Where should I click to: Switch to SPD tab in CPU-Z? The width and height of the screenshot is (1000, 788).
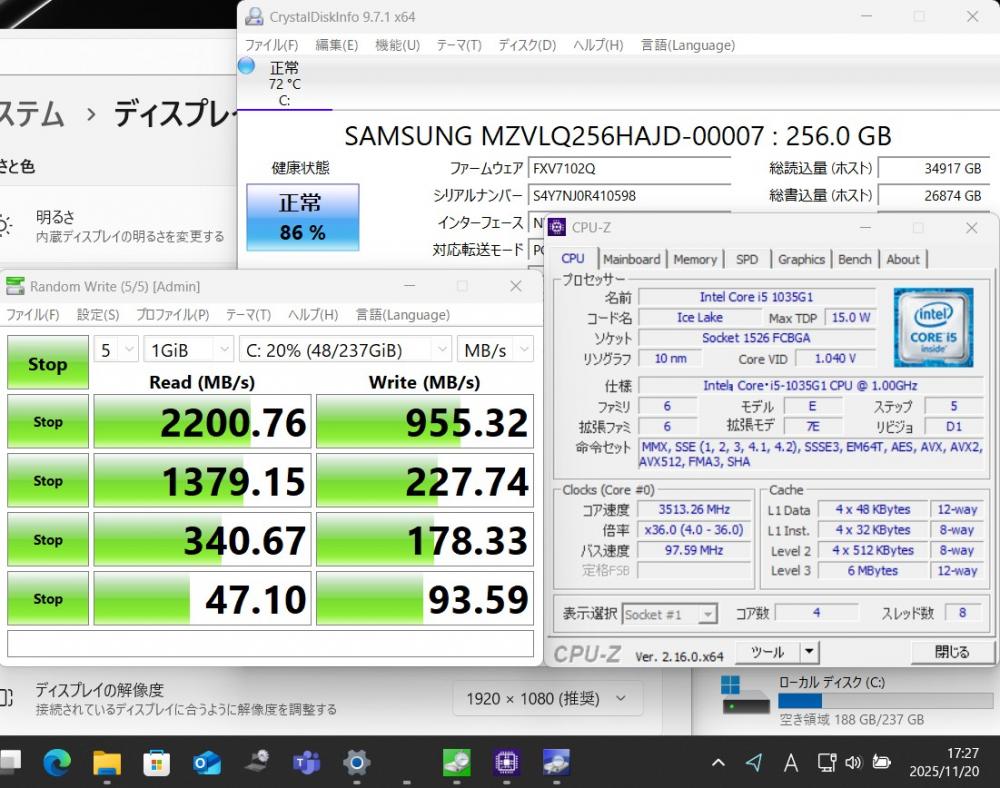pos(747,259)
